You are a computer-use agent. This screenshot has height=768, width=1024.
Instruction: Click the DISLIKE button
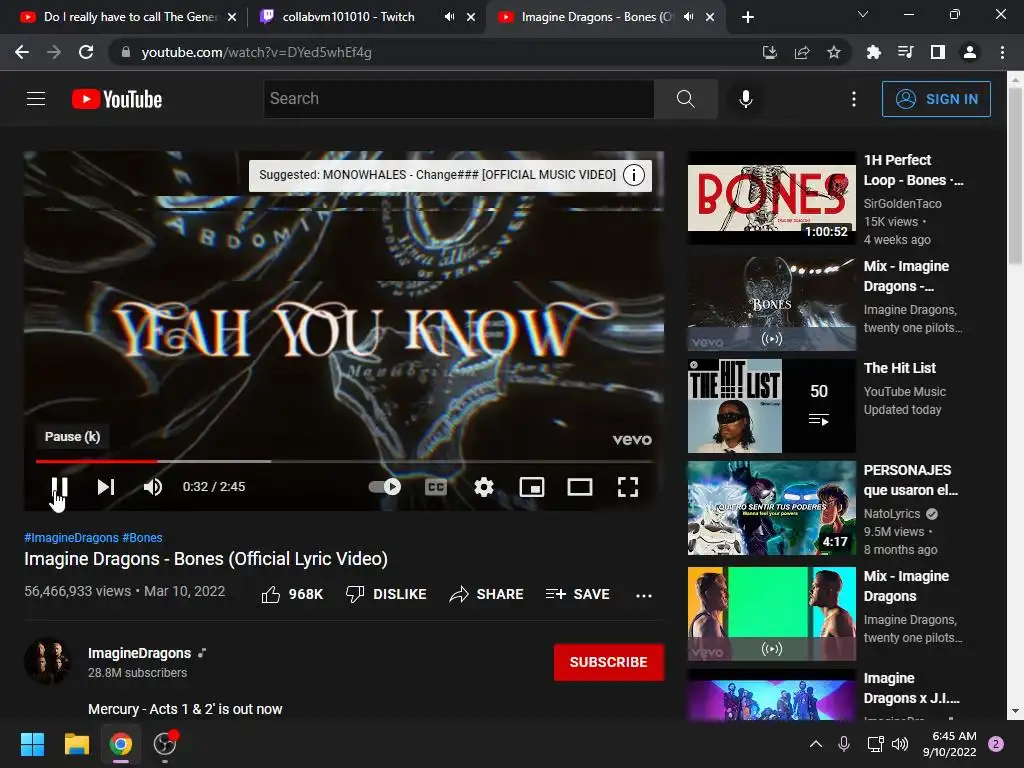click(x=386, y=594)
